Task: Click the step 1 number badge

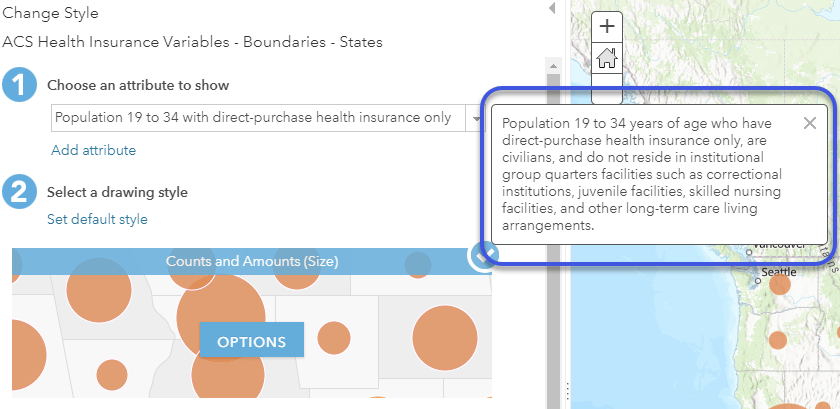Action: pyautogui.click(x=19, y=86)
